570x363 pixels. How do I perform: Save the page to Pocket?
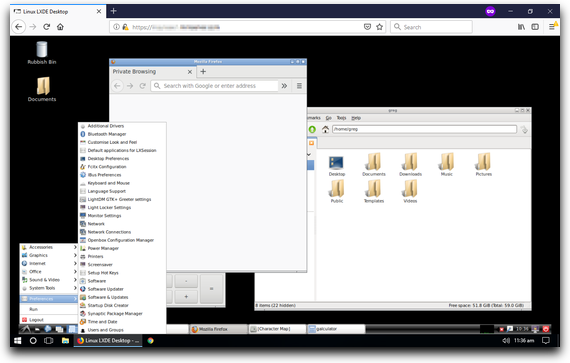[x=368, y=27]
